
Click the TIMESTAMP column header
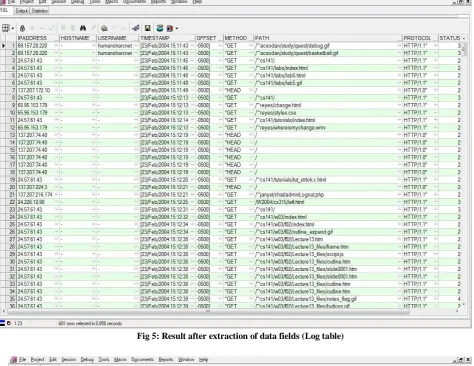point(167,38)
